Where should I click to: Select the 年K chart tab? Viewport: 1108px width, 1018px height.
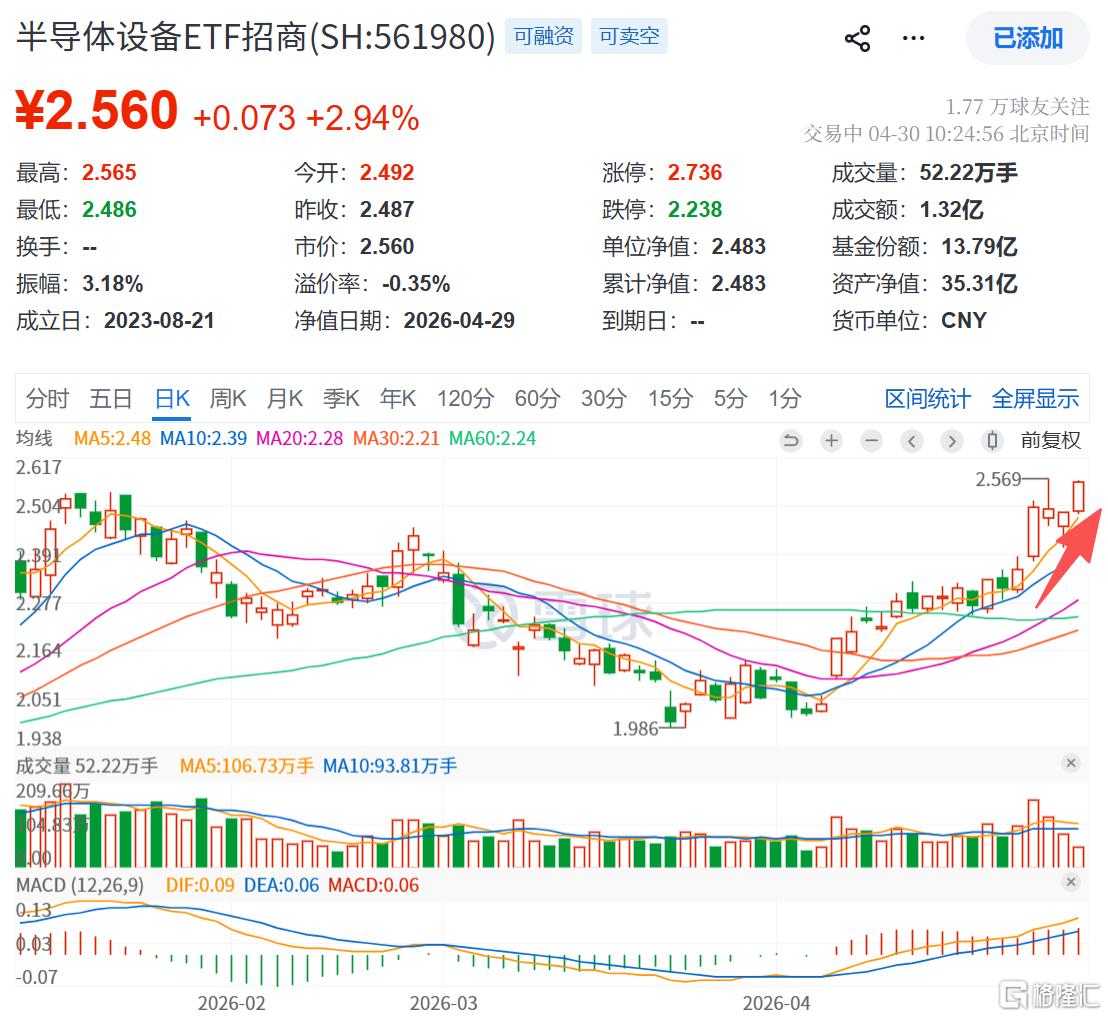click(398, 398)
